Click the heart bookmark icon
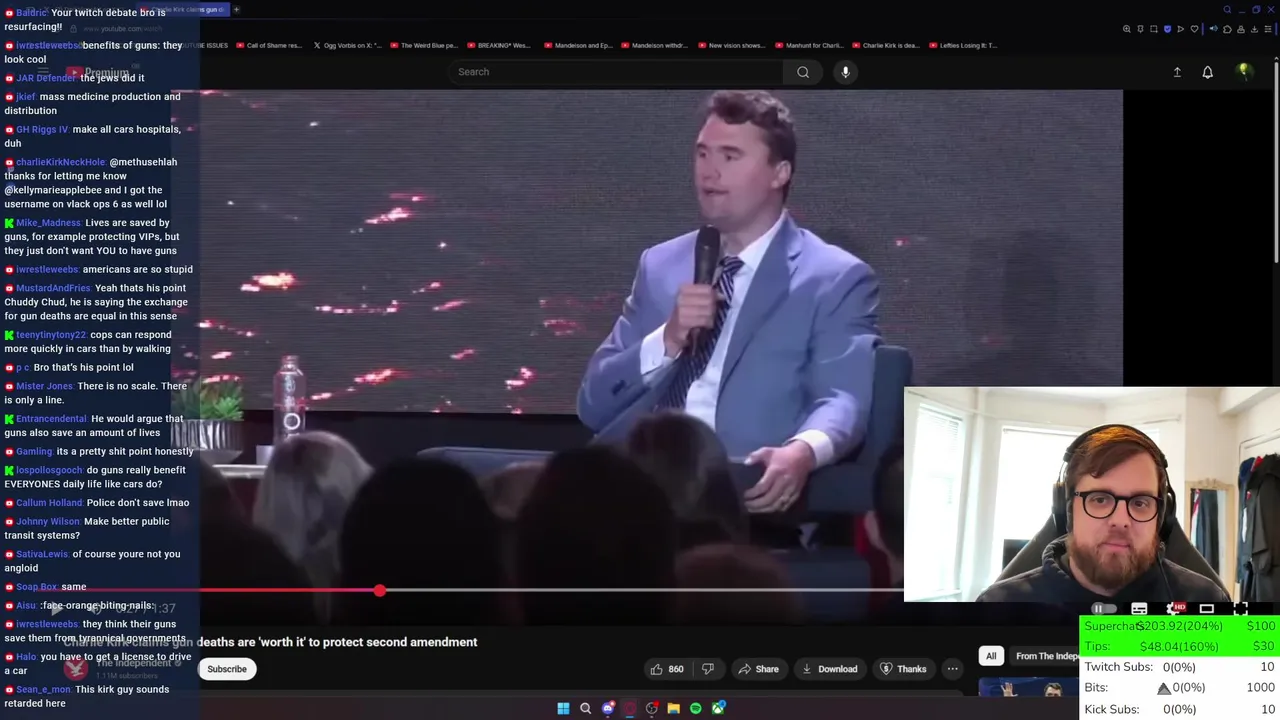This screenshot has height=720, width=1280. [1194, 29]
